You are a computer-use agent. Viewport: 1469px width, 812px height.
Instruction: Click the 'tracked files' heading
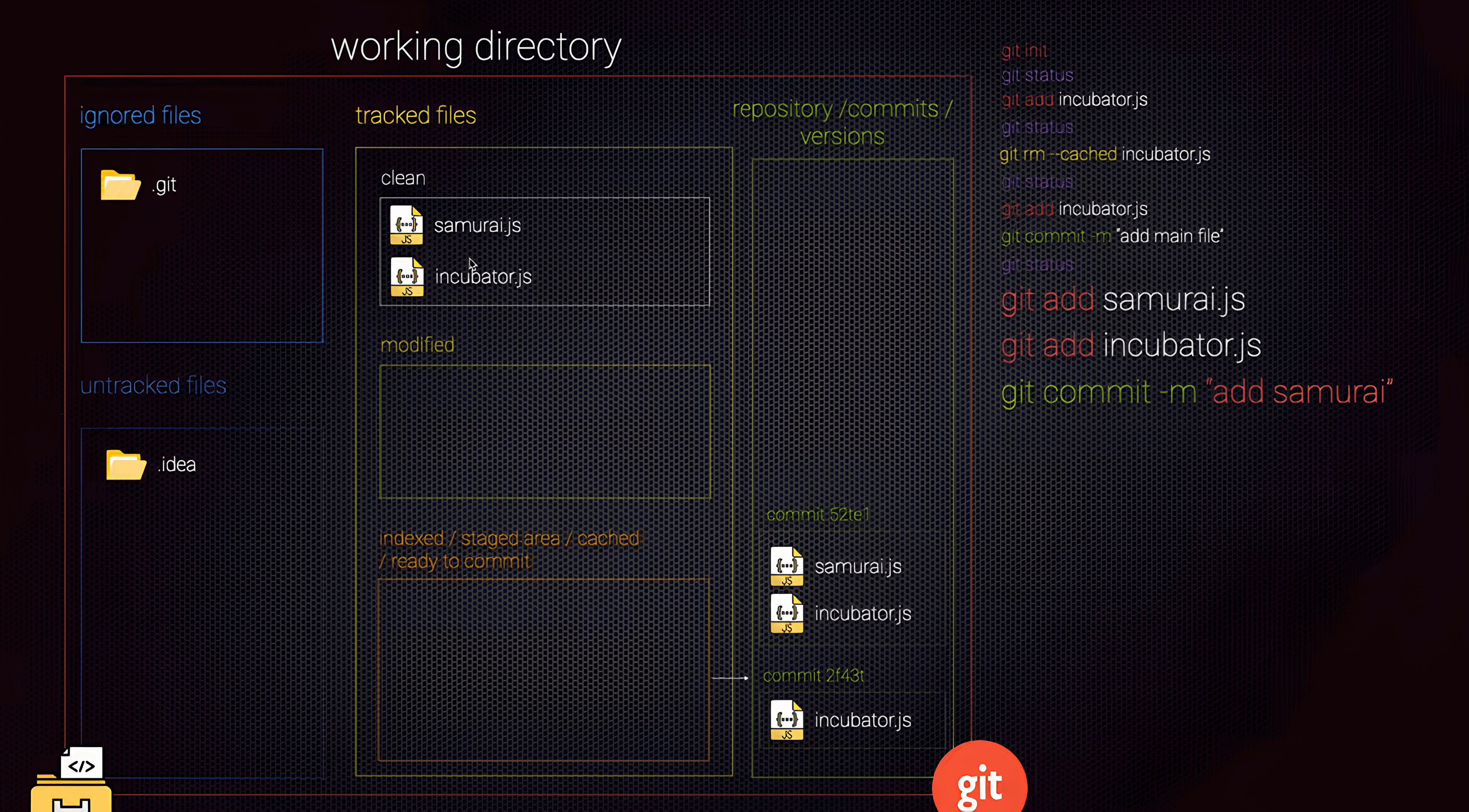tap(415, 116)
